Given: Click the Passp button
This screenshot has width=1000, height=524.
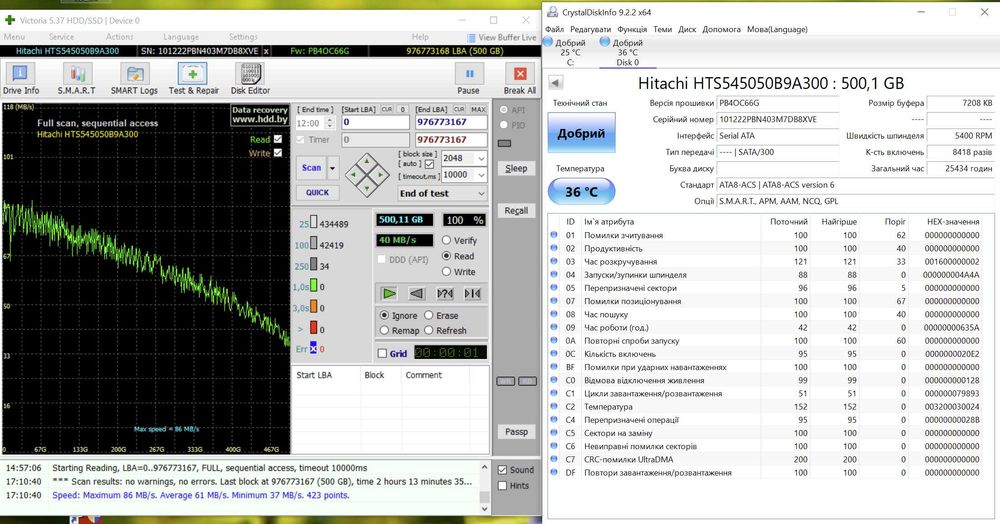Looking at the screenshot, I should pyautogui.click(x=516, y=432).
